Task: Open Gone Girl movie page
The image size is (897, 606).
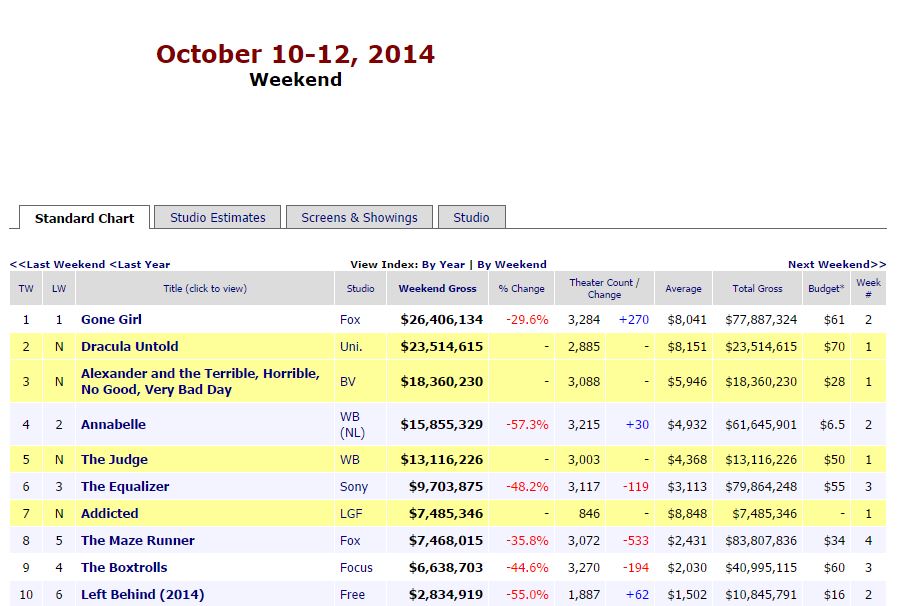Action: tap(111, 319)
